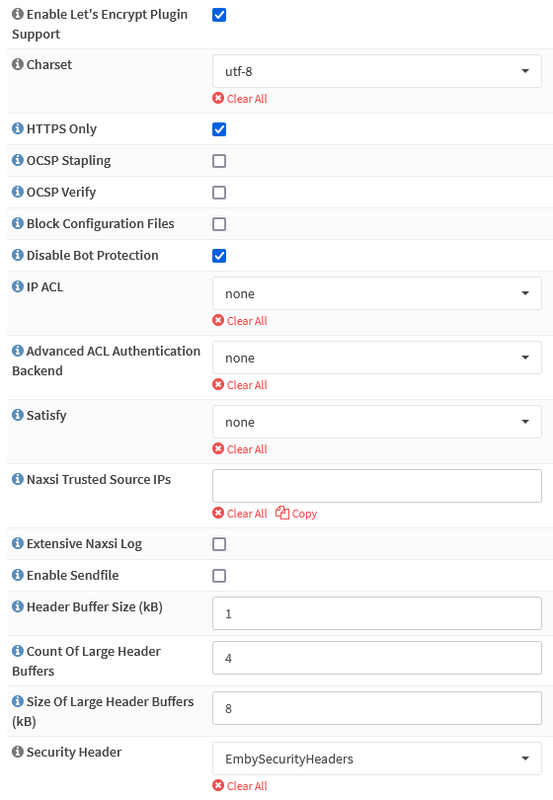Enable Block Configuration Files

(219, 224)
